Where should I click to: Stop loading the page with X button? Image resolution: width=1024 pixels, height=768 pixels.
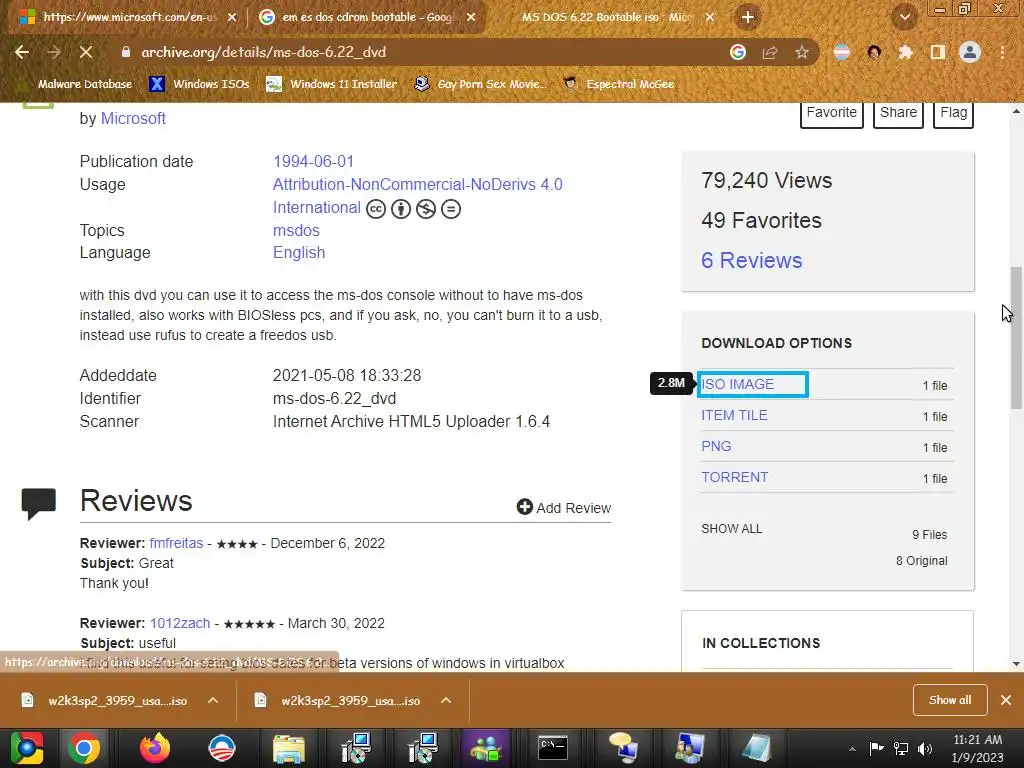(86, 52)
